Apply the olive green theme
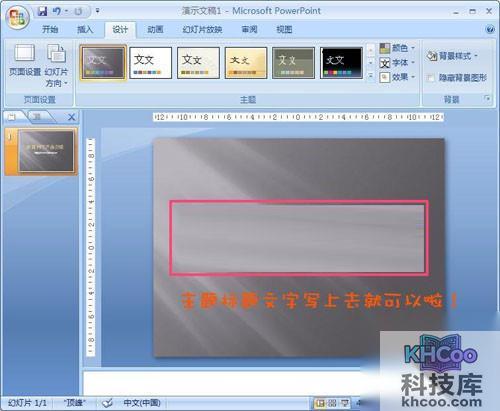The height and width of the screenshot is (411, 500). 293,63
